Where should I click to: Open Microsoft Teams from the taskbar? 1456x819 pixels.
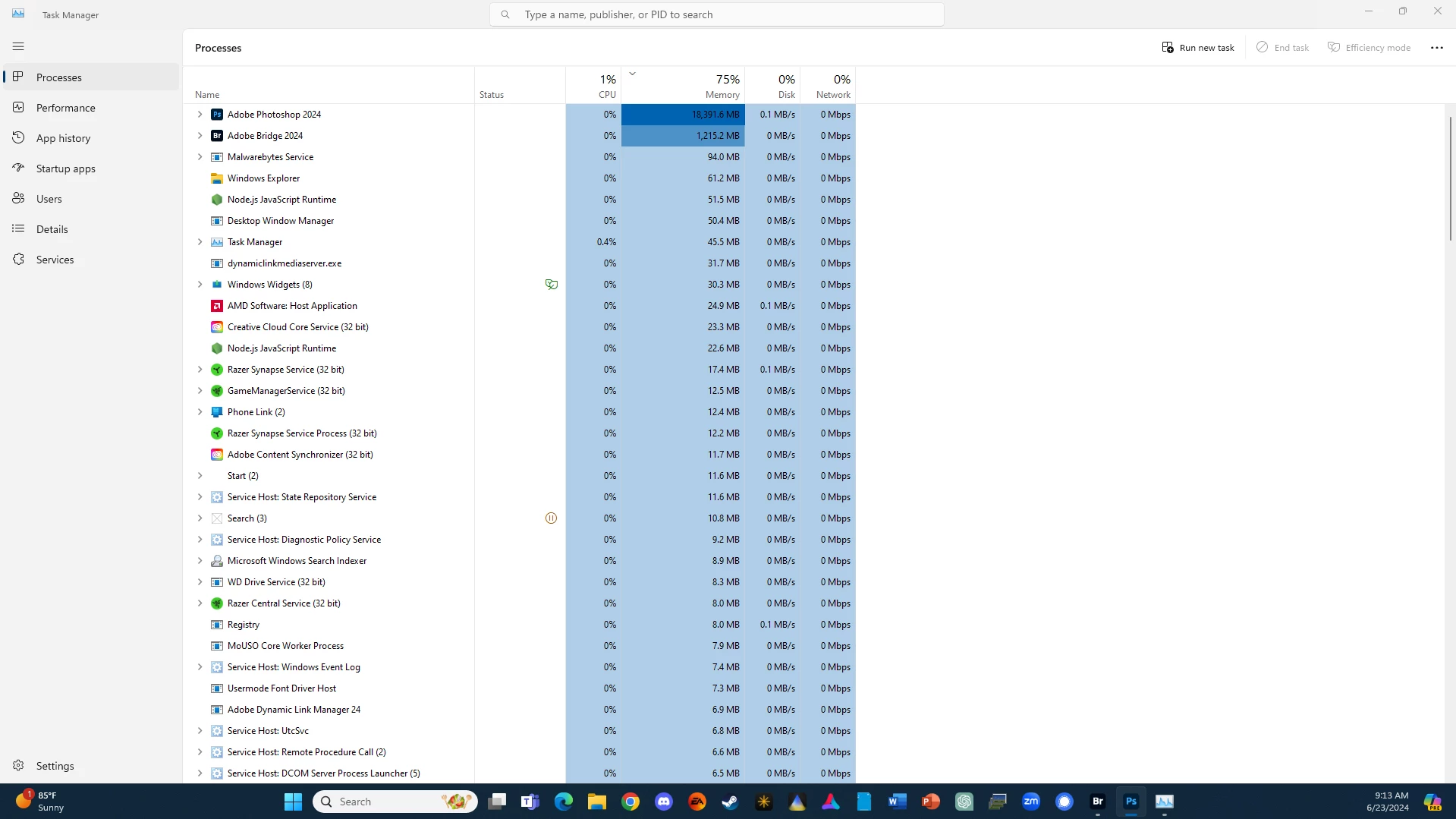[x=530, y=802]
